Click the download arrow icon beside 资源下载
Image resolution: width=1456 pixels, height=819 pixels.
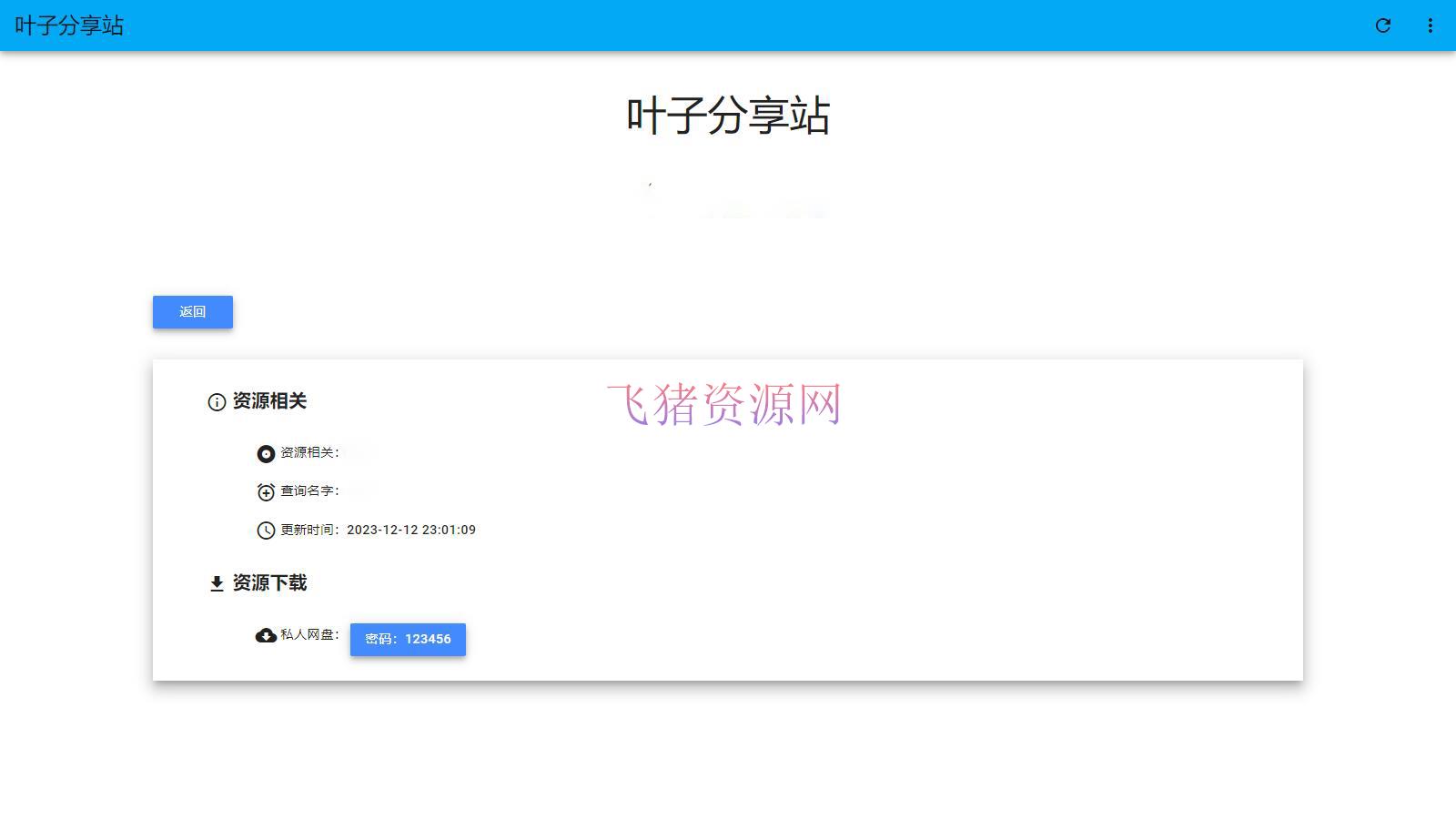(216, 583)
